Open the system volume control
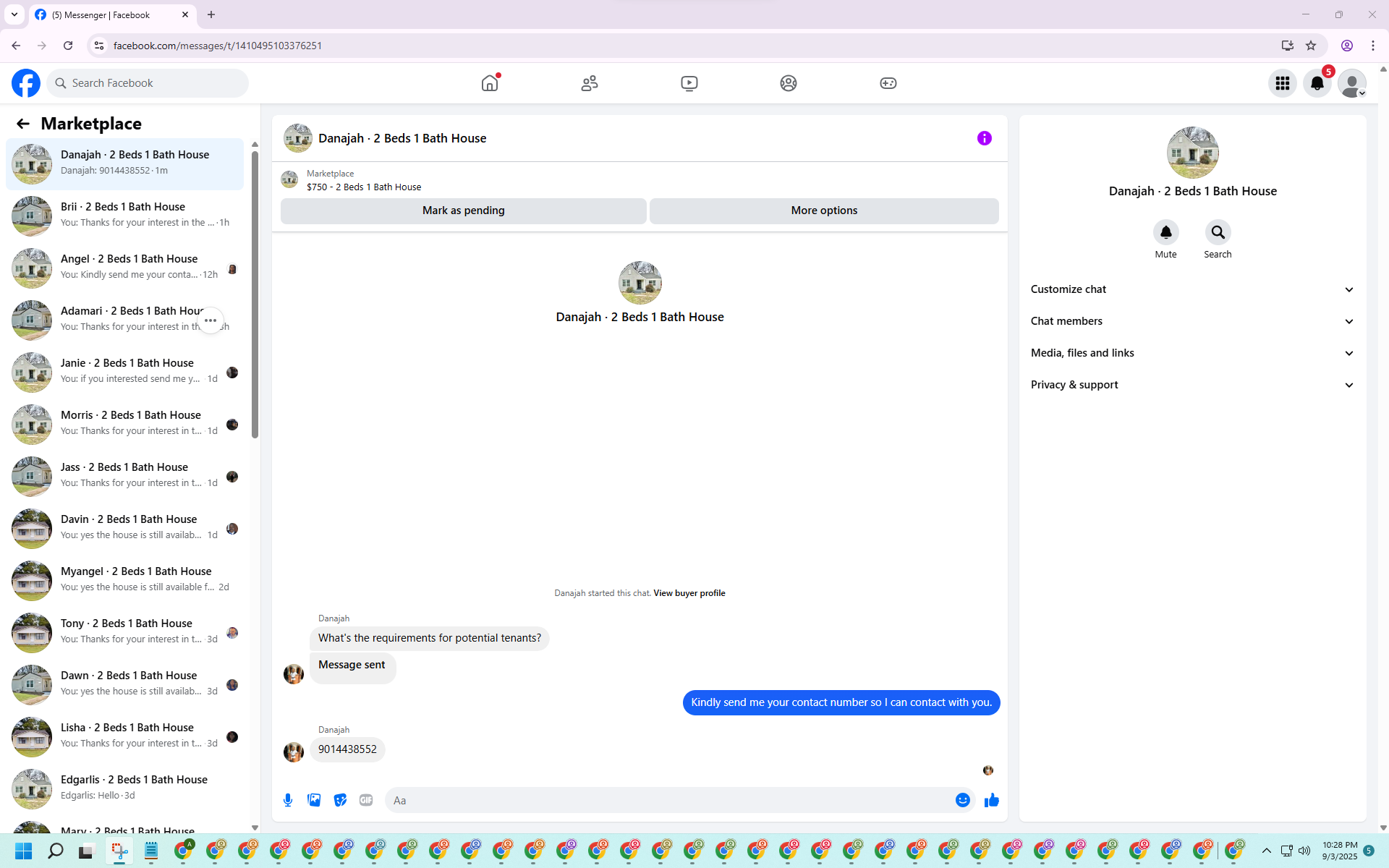The width and height of the screenshot is (1389, 868). tap(1304, 851)
